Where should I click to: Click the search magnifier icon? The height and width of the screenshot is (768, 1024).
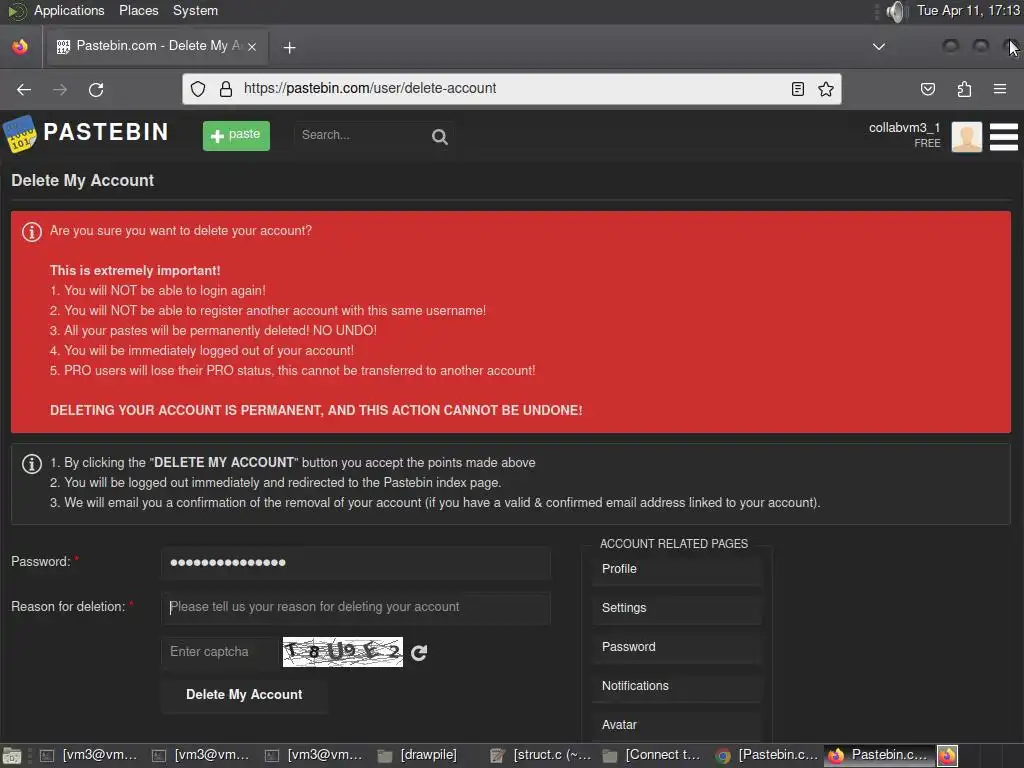(440, 136)
